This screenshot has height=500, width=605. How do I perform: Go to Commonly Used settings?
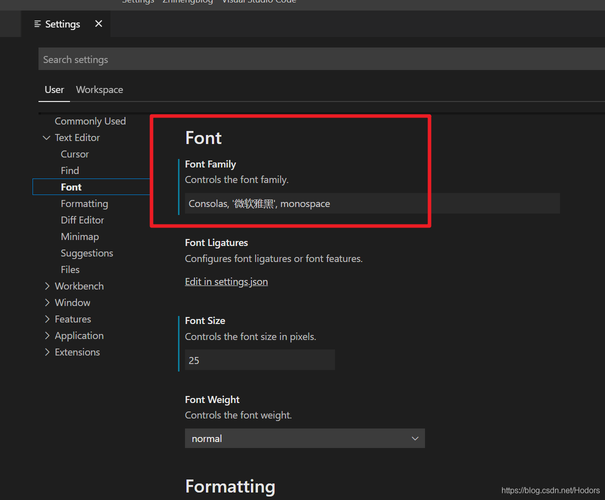tap(90, 121)
